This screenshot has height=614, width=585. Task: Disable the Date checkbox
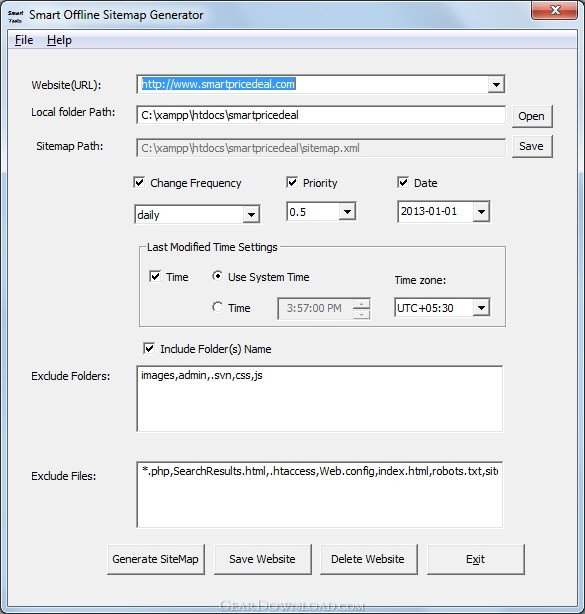[x=403, y=182]
